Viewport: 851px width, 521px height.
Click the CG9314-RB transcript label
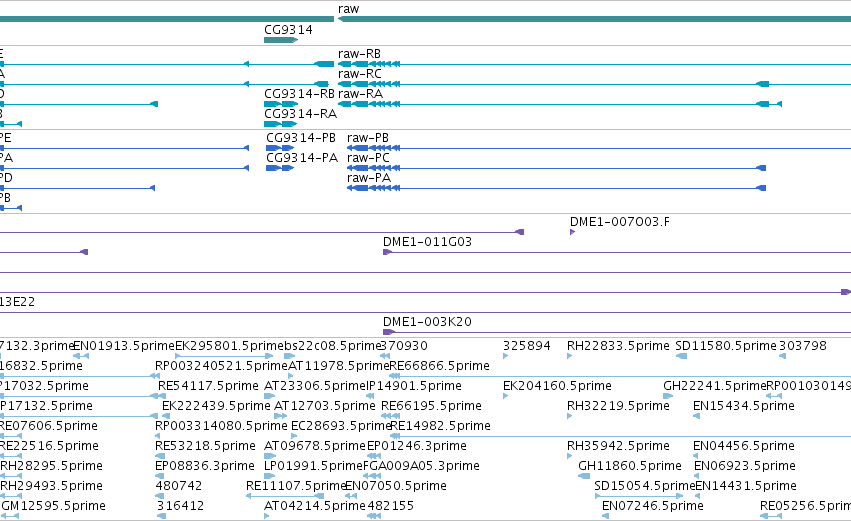pos(300,94)
